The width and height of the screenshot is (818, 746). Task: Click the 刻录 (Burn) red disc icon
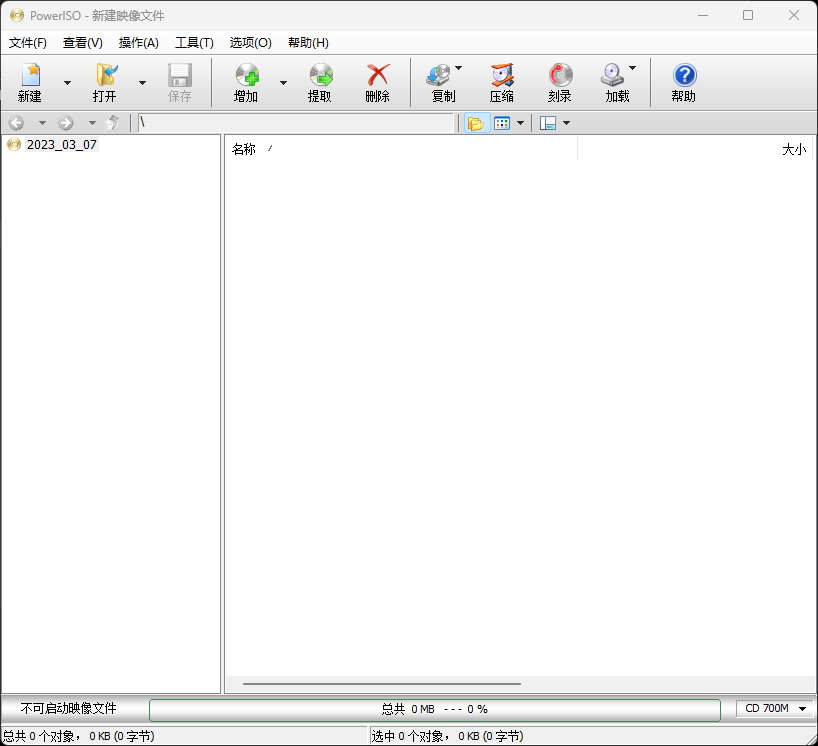click(561, 75)
